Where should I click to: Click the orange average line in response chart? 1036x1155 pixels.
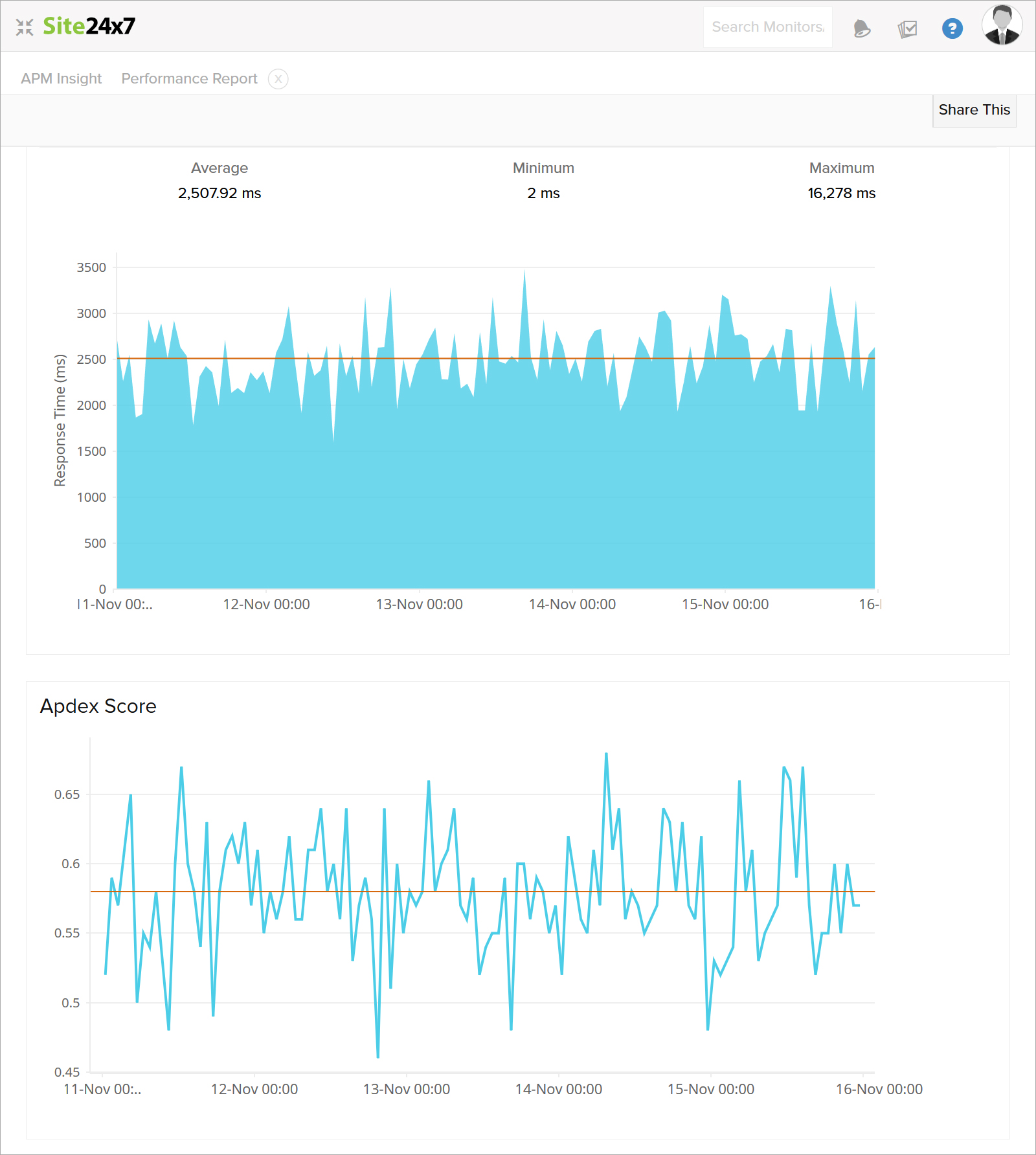pos(496,358)
